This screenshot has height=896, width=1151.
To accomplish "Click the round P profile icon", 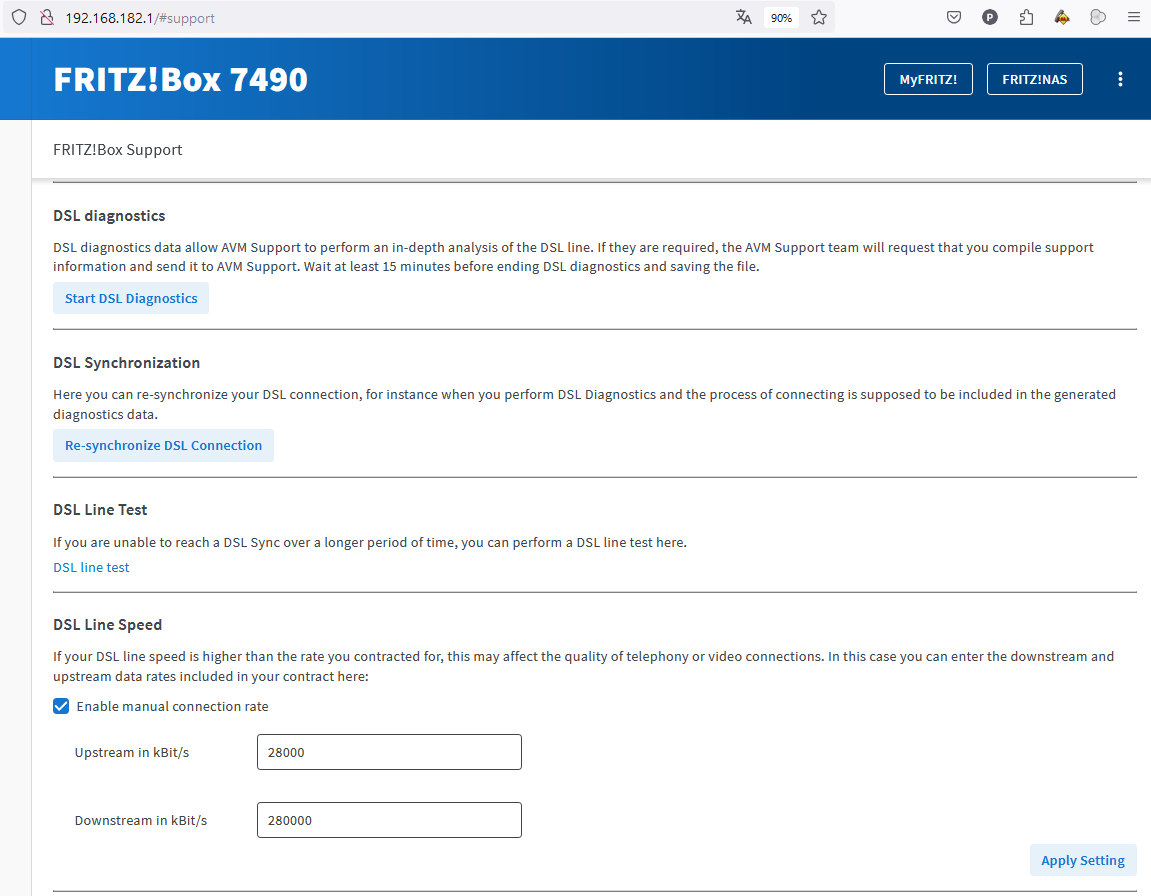I will pos(990,17).
